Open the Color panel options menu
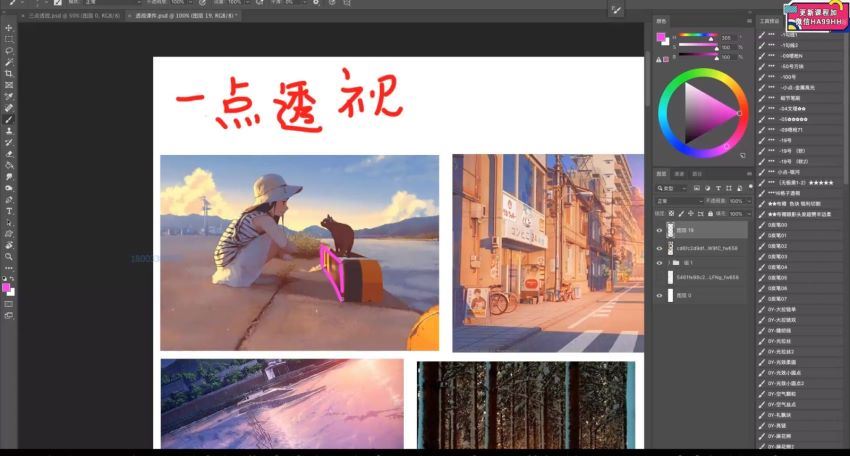The image size is (850, 456). [749, 21]
